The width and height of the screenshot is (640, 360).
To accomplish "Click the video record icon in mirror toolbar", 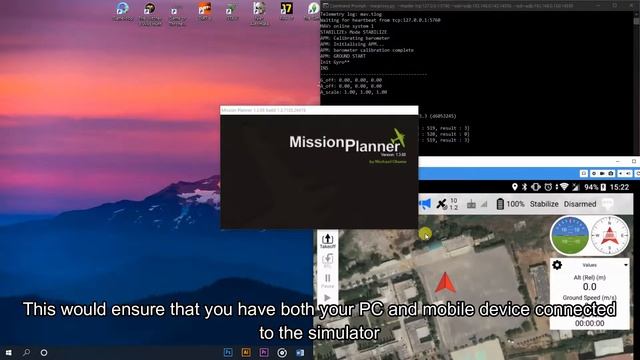I will click(x=602, y=173).
